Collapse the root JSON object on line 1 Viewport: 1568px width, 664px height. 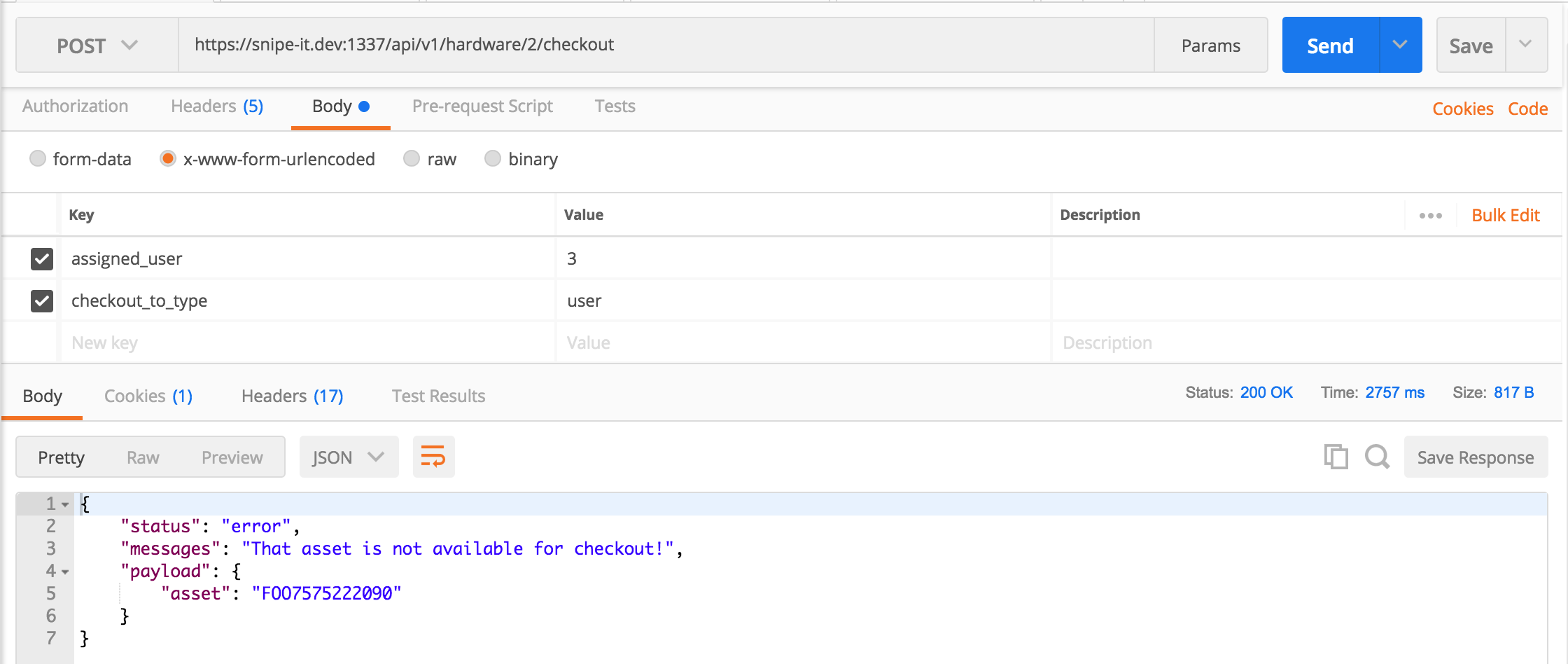click(65, 504)
